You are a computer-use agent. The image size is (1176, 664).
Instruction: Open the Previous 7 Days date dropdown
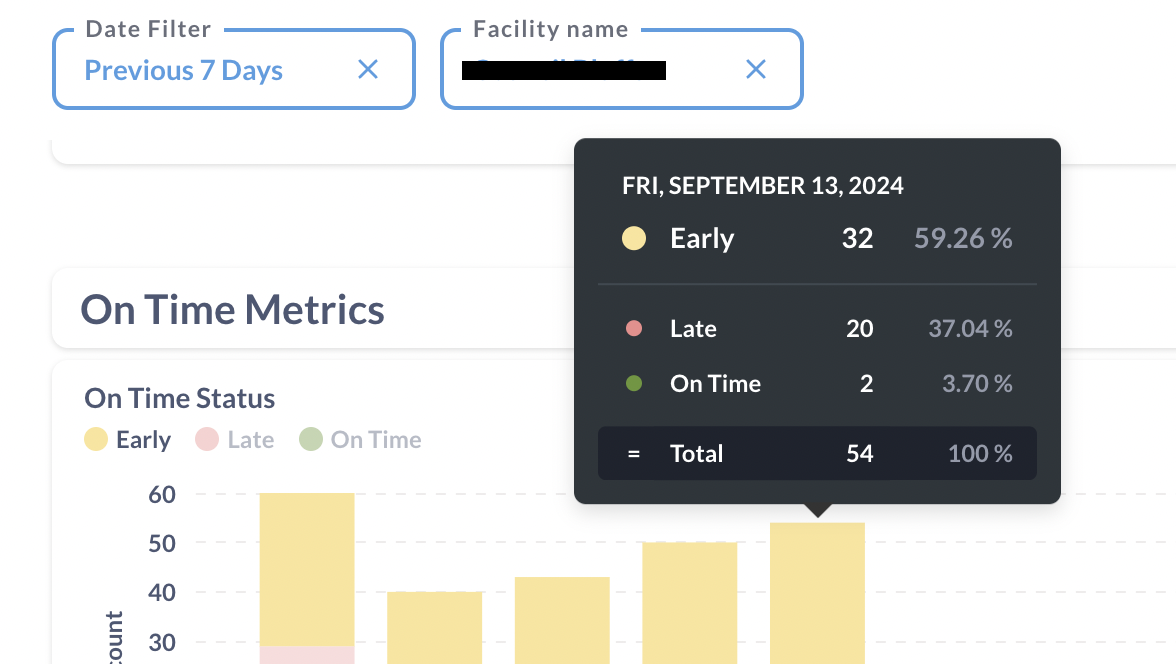click(x=184, y=71)
